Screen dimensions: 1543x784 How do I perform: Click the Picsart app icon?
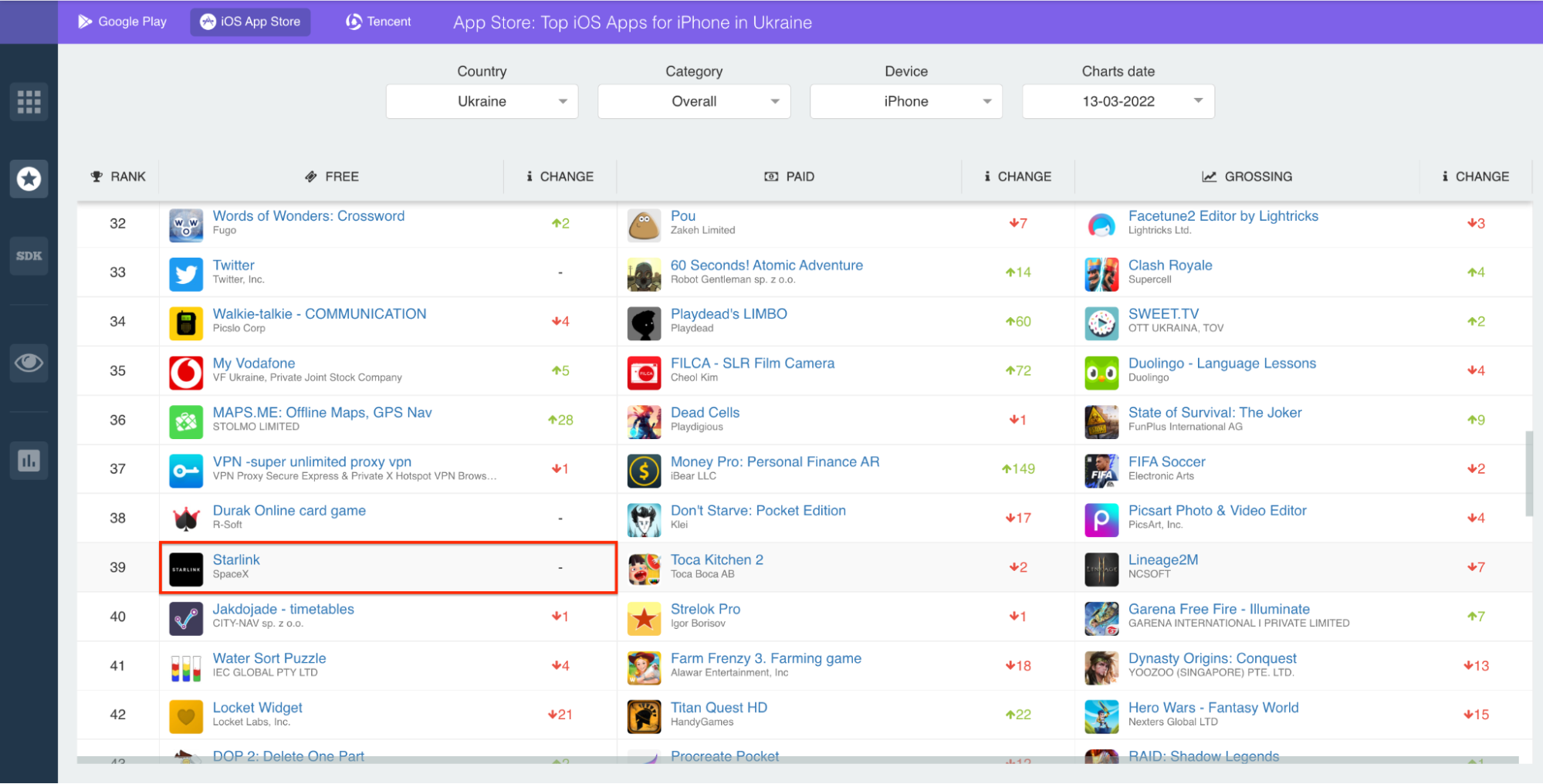click(1101, 519)
